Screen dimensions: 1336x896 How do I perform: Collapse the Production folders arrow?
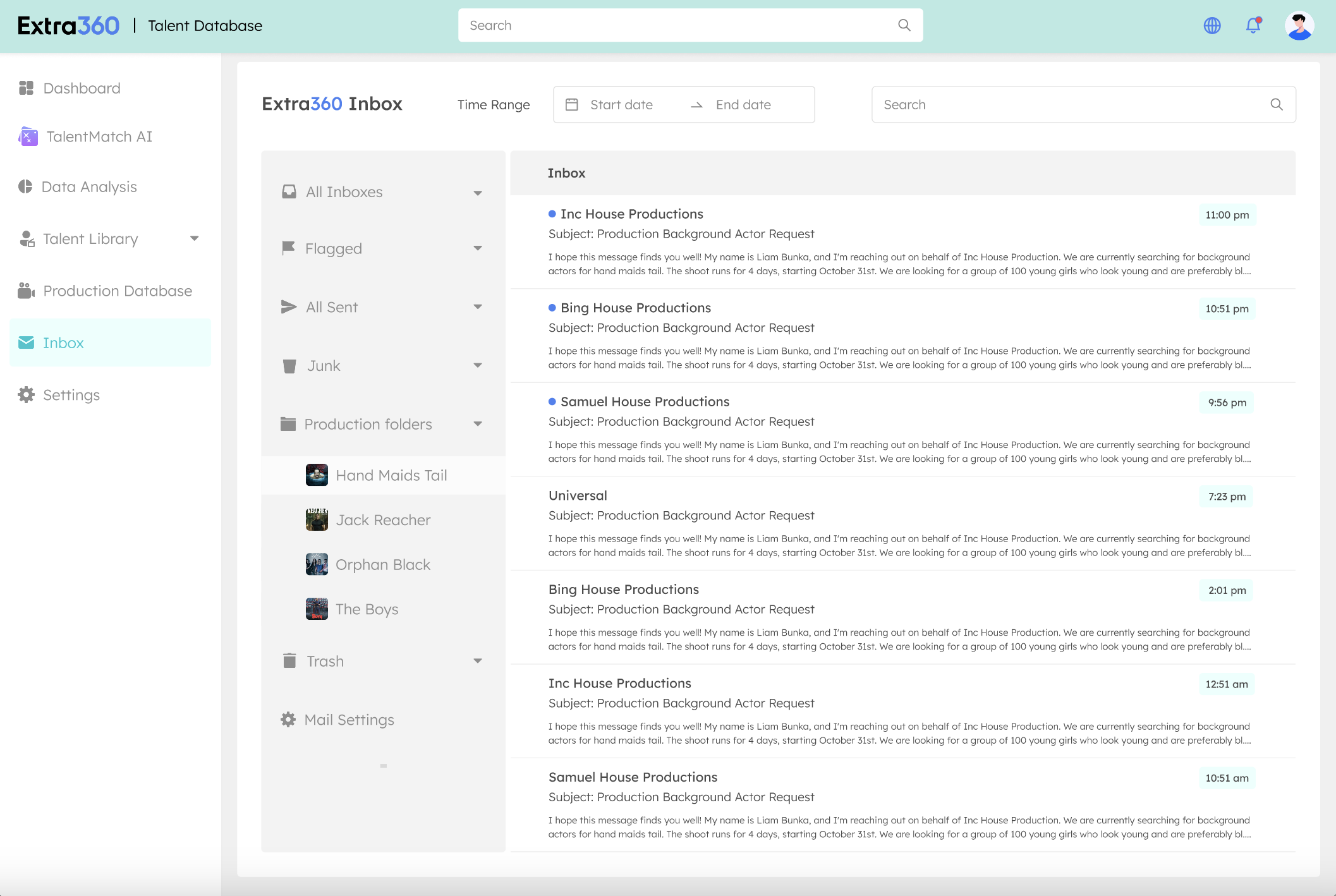point(478,424)
